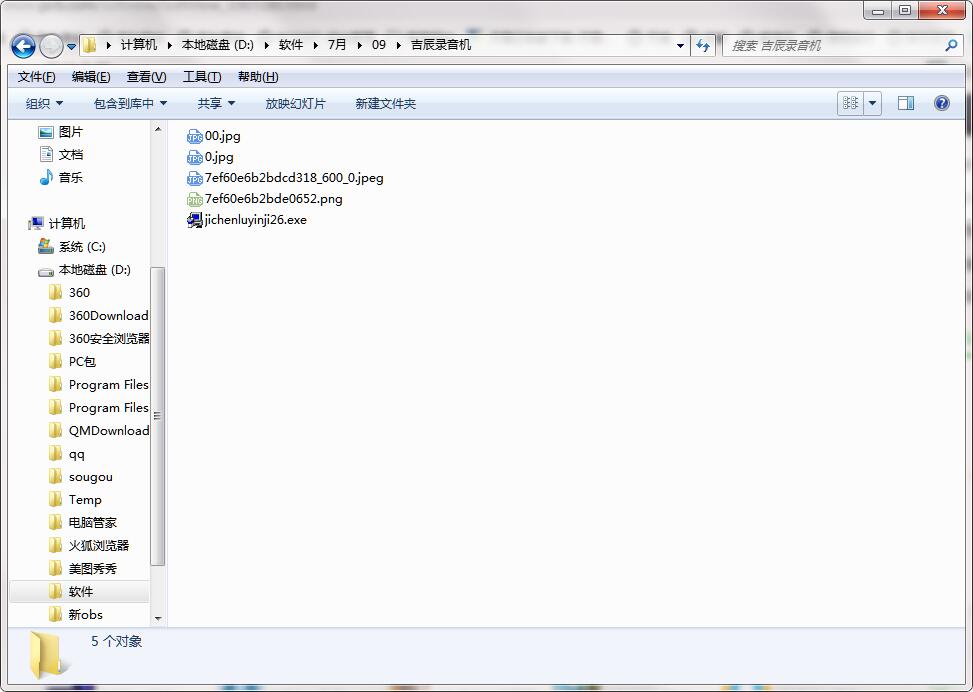Open the QMDownload folder
Viewport: 973px width, 692px height.
pos(98,431)
